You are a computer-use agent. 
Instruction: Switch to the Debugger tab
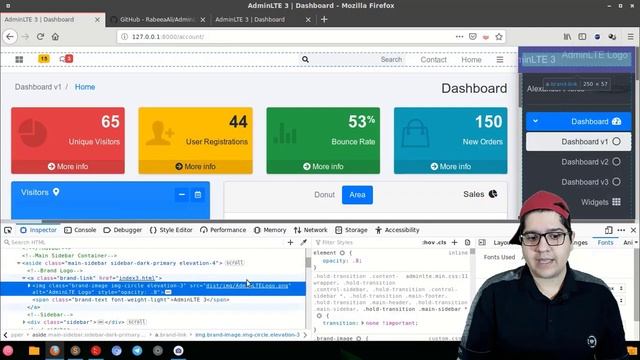click(122, 230)
